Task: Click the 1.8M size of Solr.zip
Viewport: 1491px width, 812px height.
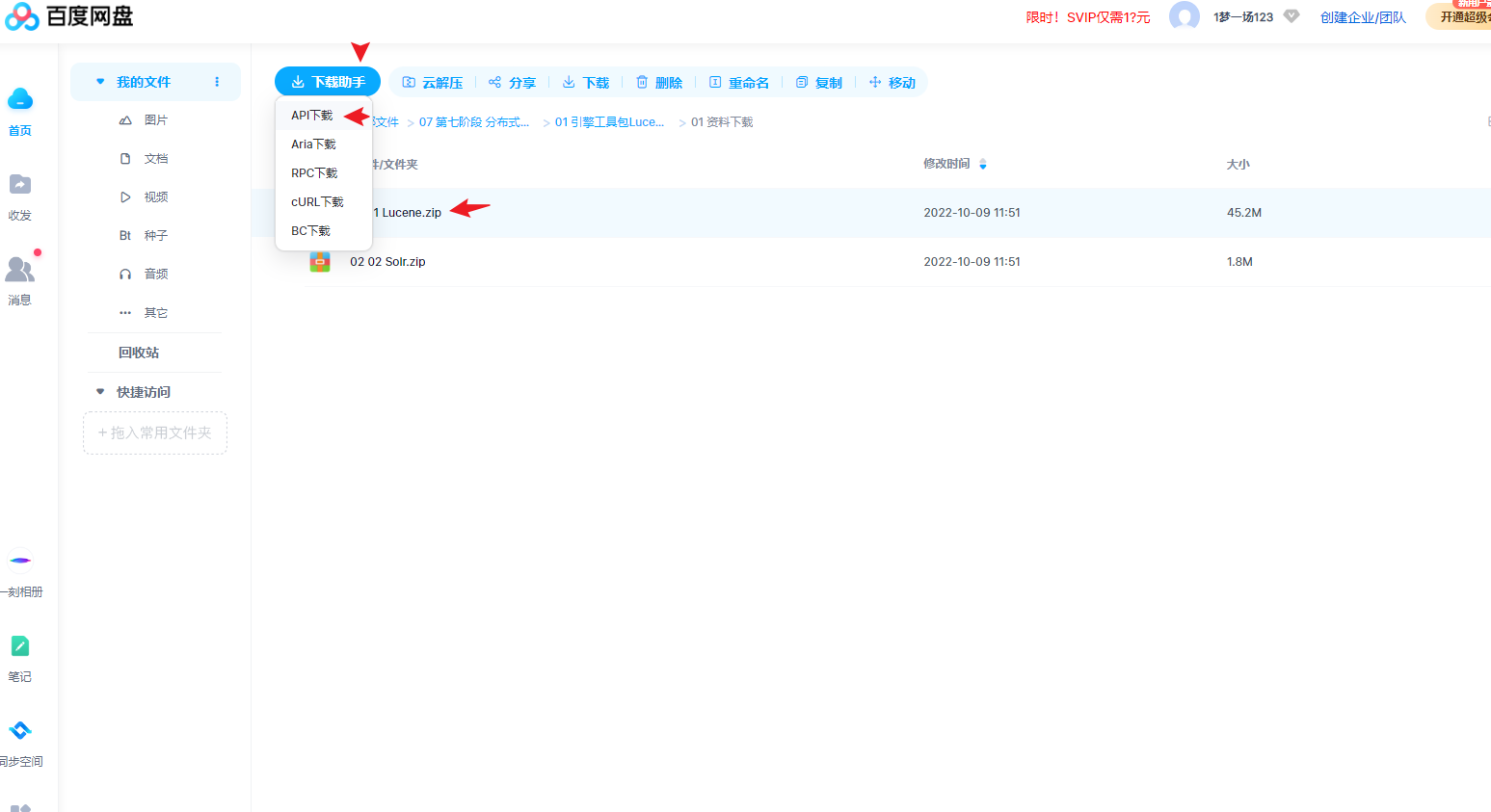Action: [1239, 262]
